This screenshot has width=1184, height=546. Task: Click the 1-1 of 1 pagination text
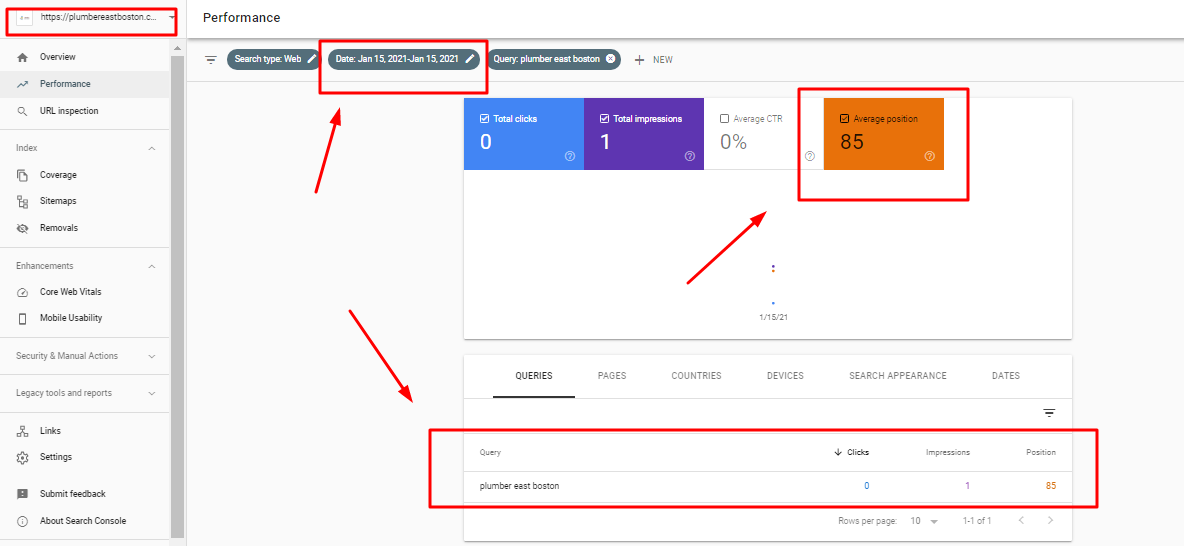tap(977, 521)
